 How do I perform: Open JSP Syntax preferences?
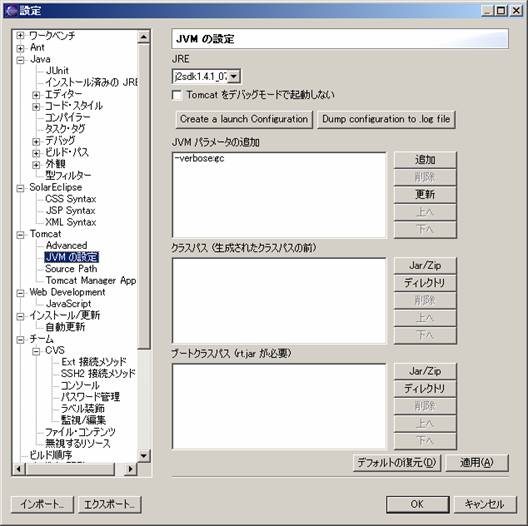(x=71, y=210)
